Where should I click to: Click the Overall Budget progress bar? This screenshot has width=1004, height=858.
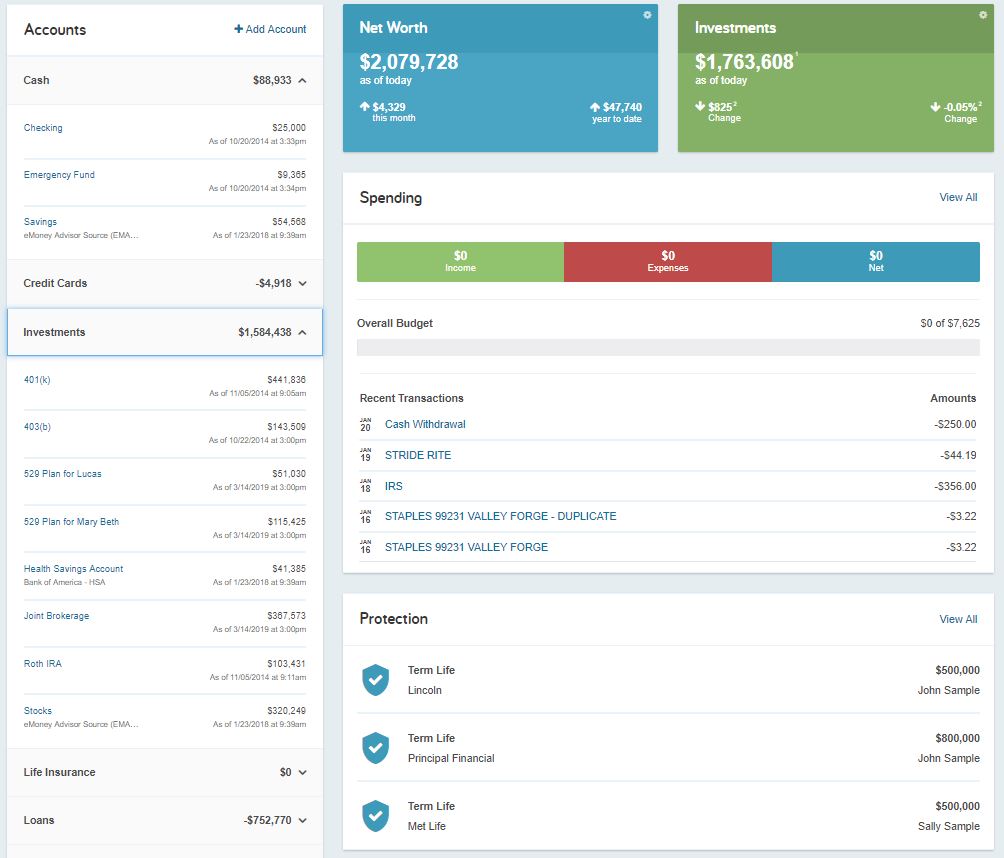[x=668, y=346]
